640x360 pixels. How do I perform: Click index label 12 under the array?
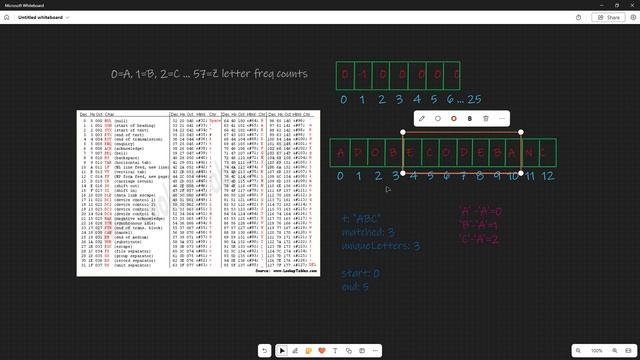point(548,176)
